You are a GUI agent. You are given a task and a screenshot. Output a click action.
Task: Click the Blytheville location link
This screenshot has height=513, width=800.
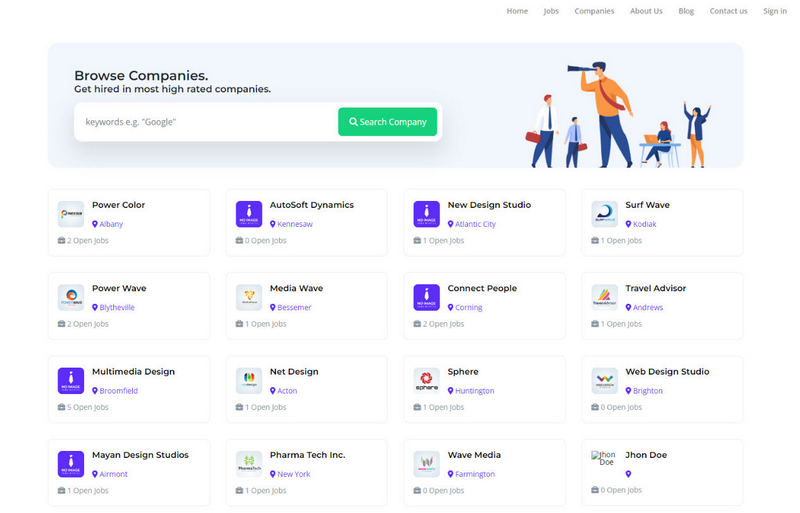tap(117, 307)
